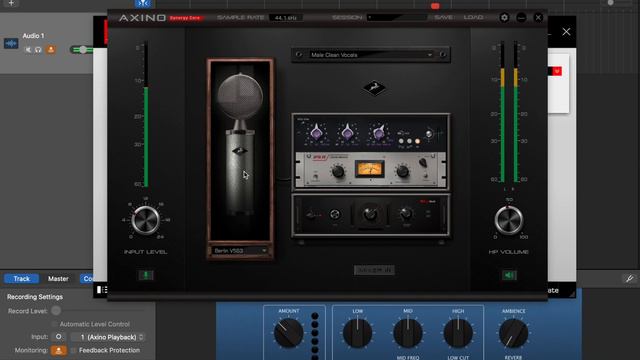Click the wrench tool icon at right
The image size is (640, 360).
pyautogui.click(x=629, y=279)
